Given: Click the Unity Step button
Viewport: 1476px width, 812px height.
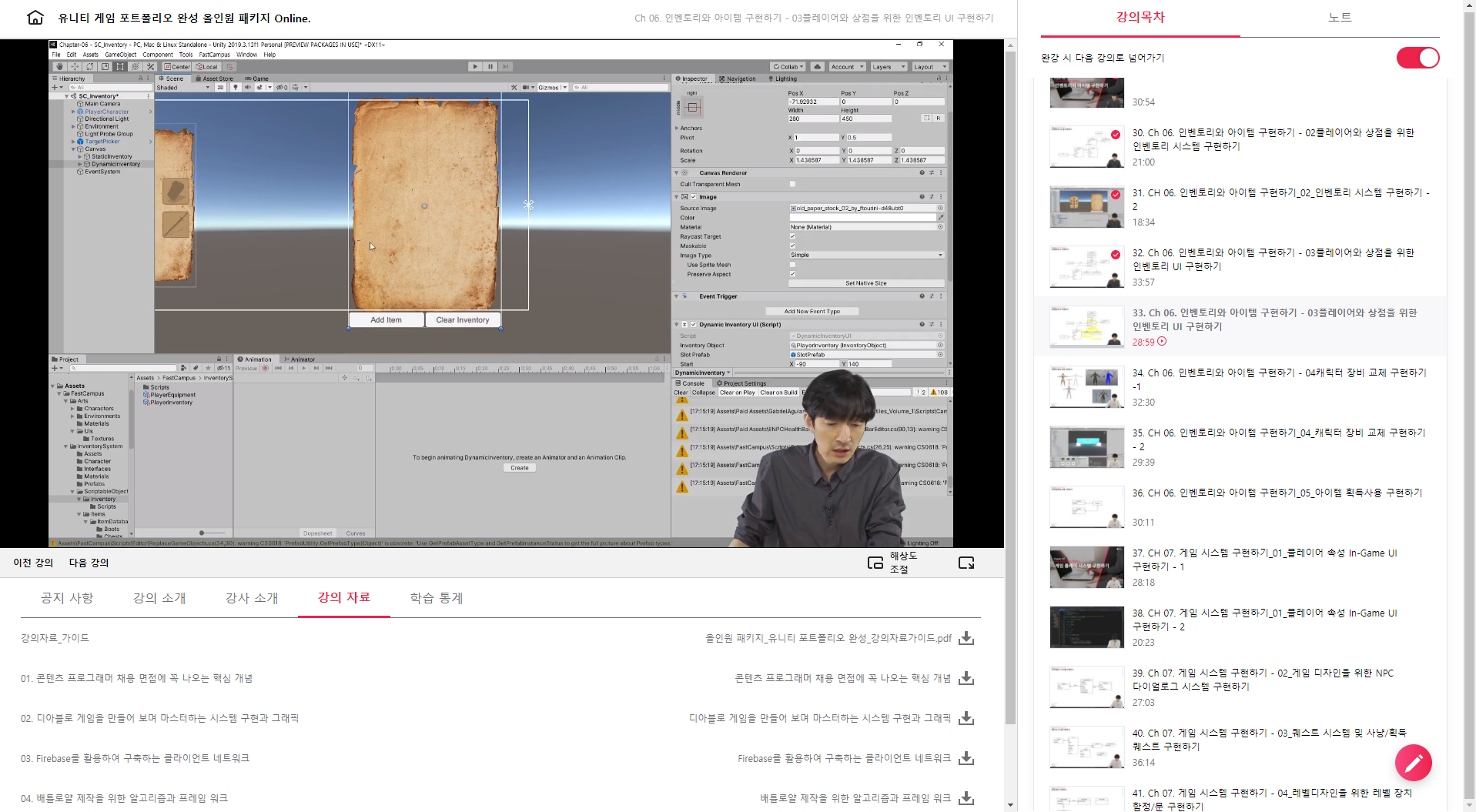Looking at the screenshot, I should click(x=506, y=67).
